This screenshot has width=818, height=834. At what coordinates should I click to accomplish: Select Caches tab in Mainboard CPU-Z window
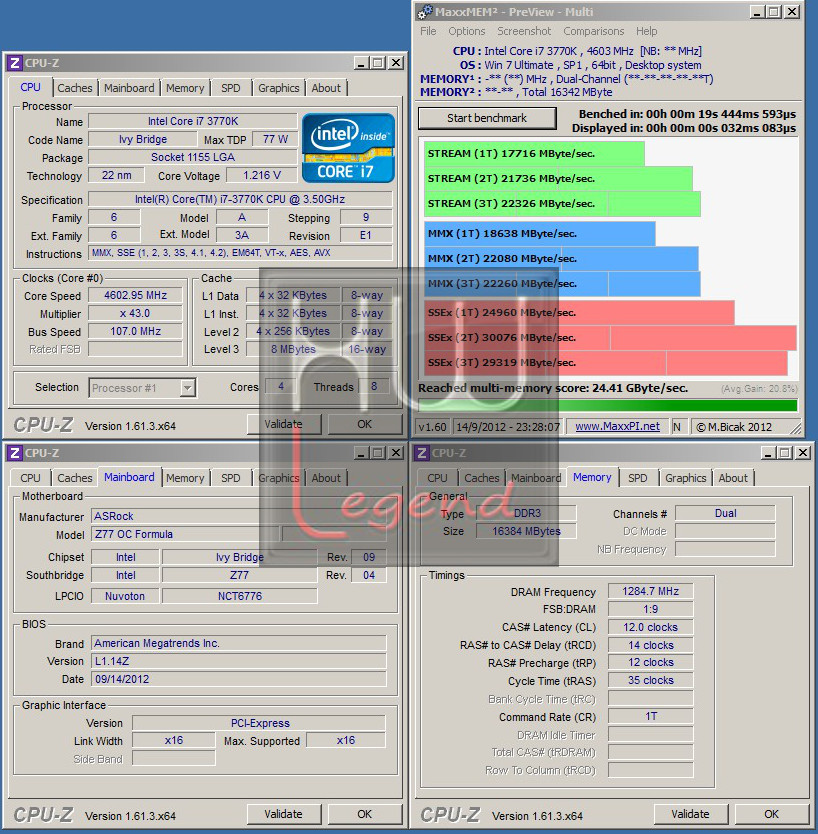[75, 478]
